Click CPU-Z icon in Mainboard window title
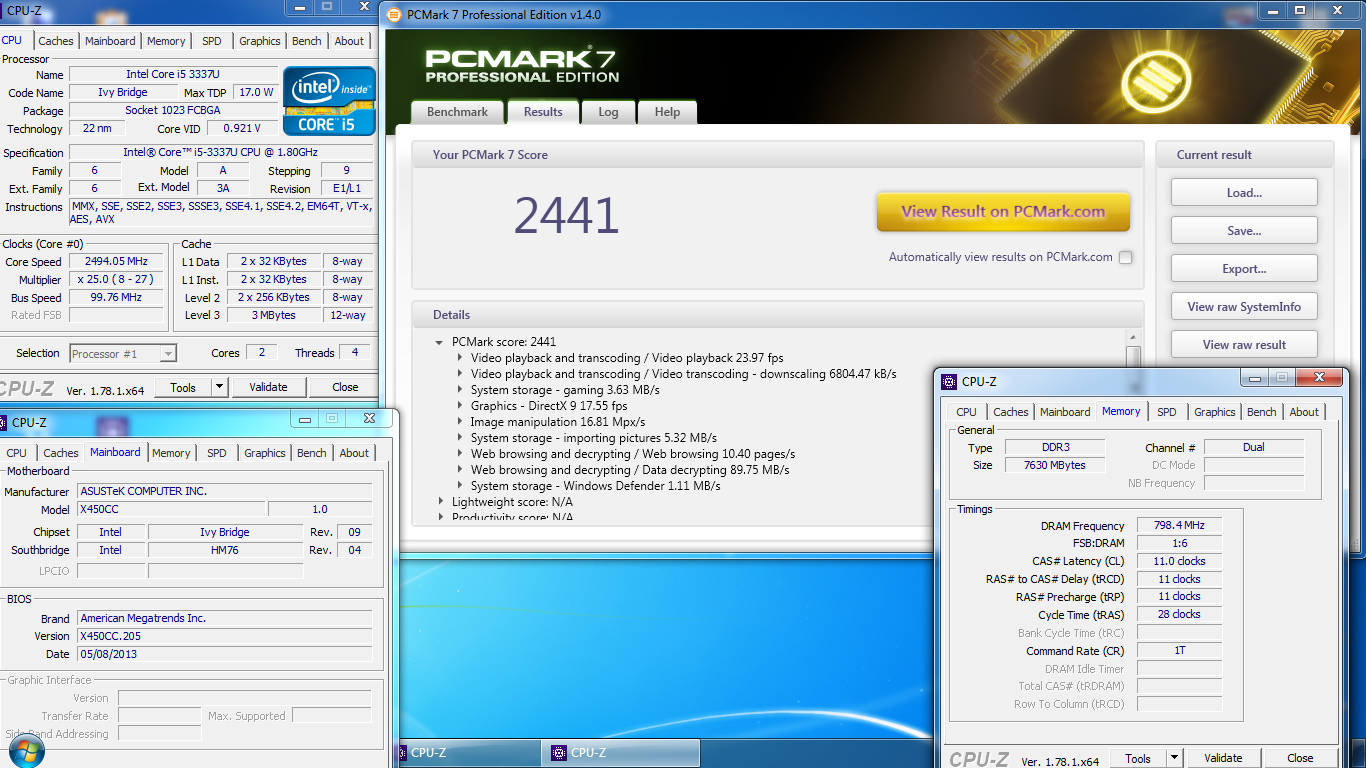The height and width of the screenshot is (768, 1366). pyautogui.click(x=2, y=422)
